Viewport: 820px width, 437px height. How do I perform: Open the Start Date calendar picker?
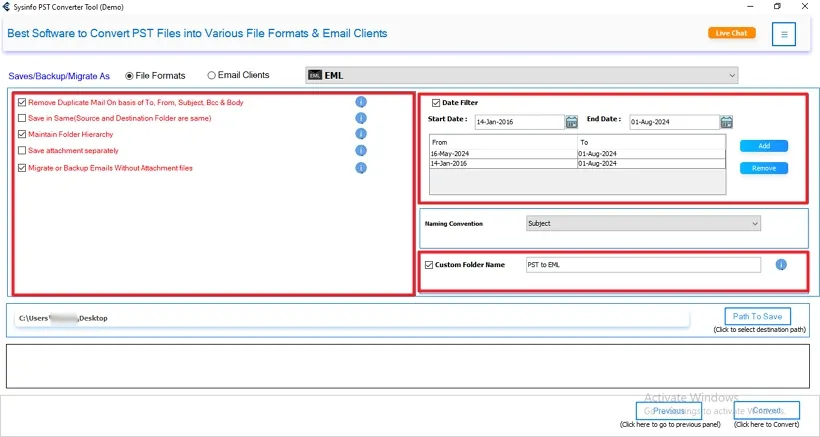[x=572, y=122]
